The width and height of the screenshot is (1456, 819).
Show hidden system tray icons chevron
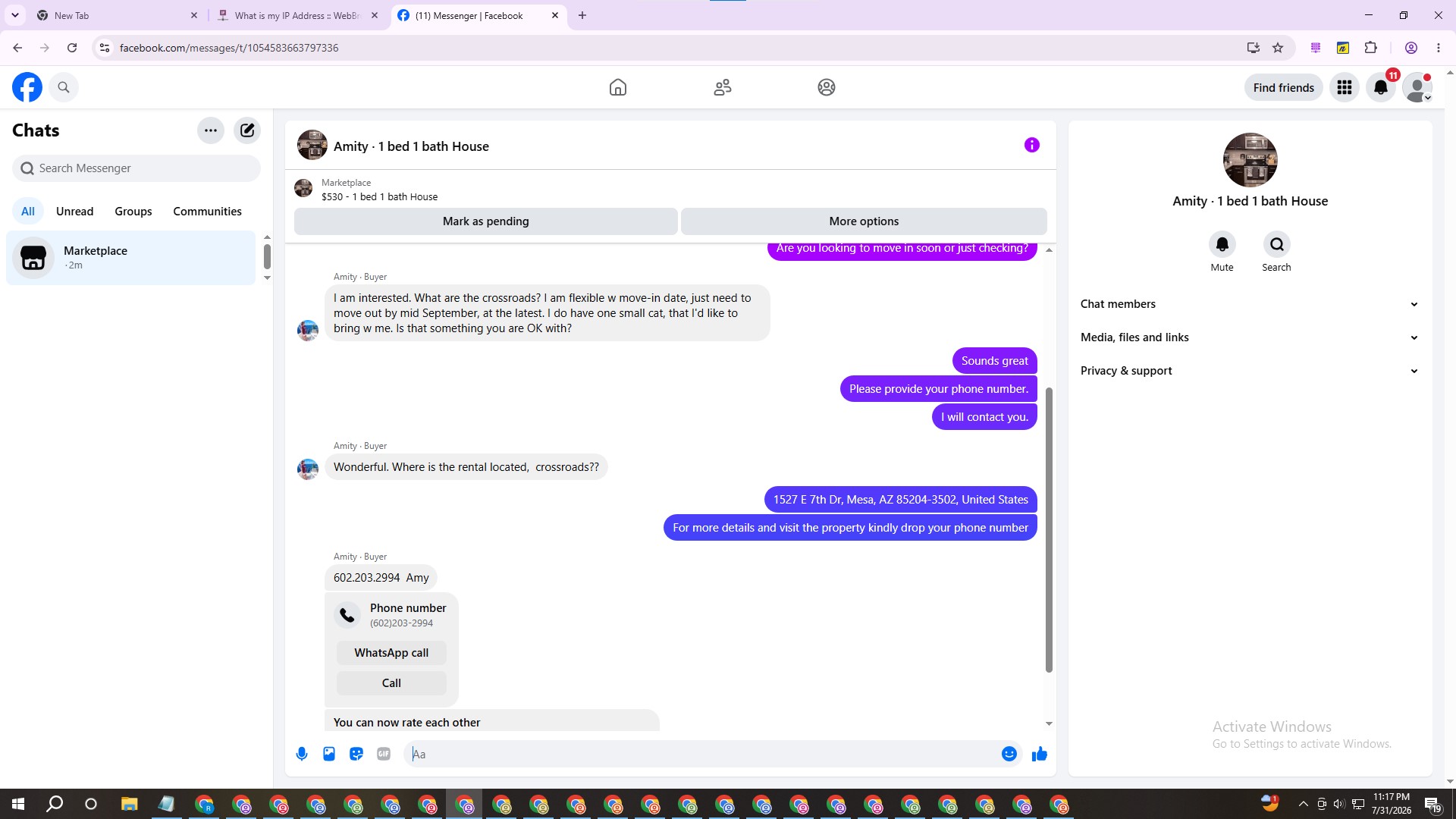pyautogui.click(x=1303, y=804)
